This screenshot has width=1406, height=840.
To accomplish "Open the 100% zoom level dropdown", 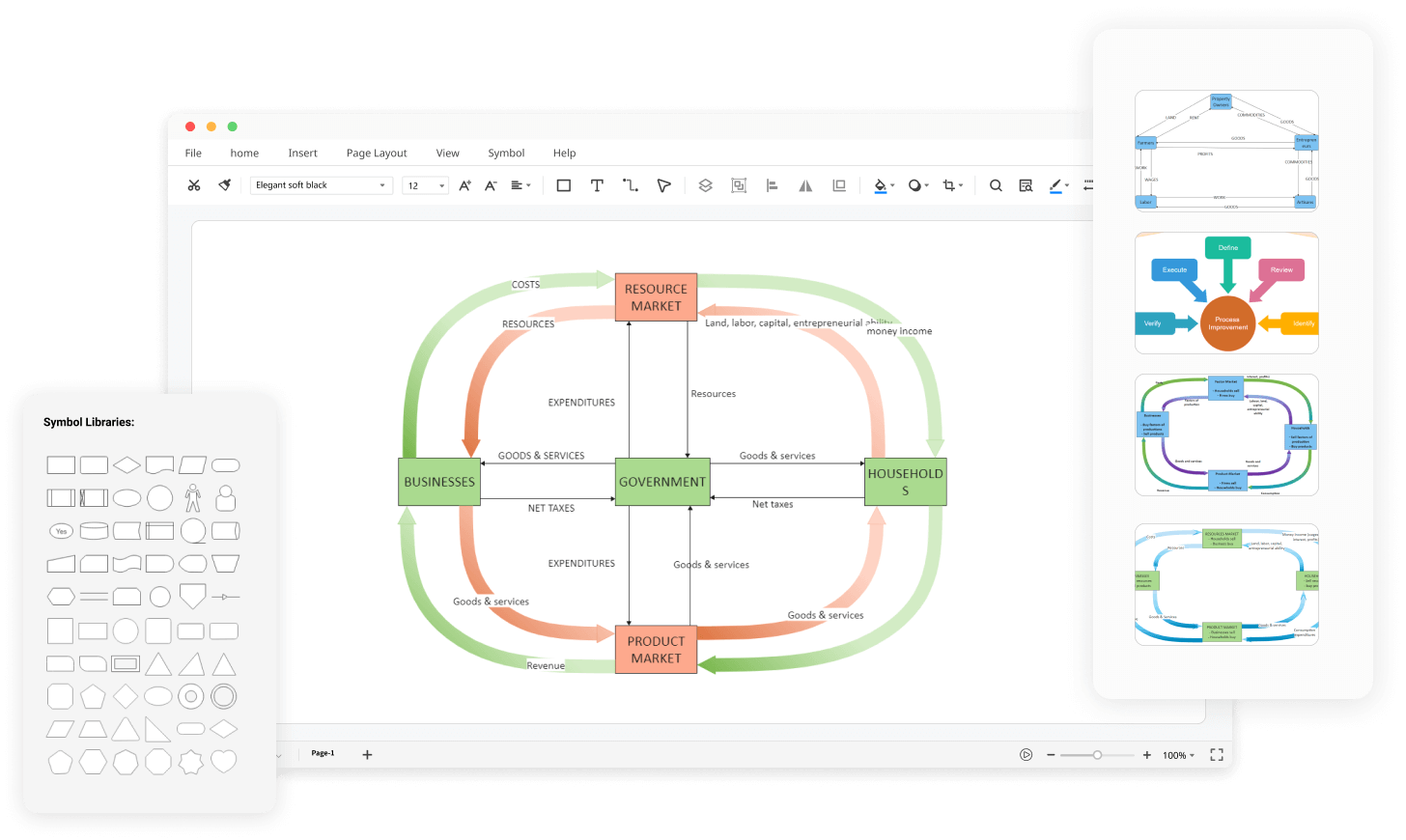I will [x=1178, y=755].
